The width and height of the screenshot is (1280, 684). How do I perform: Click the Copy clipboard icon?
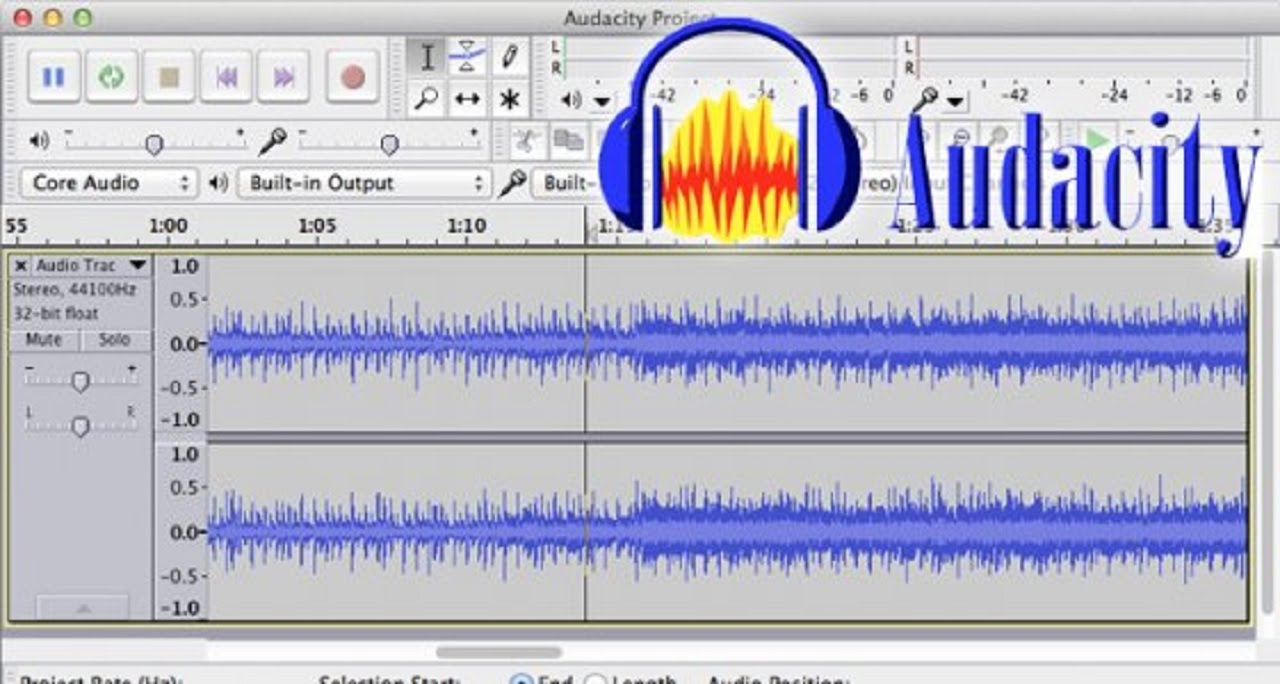[569, 141]
